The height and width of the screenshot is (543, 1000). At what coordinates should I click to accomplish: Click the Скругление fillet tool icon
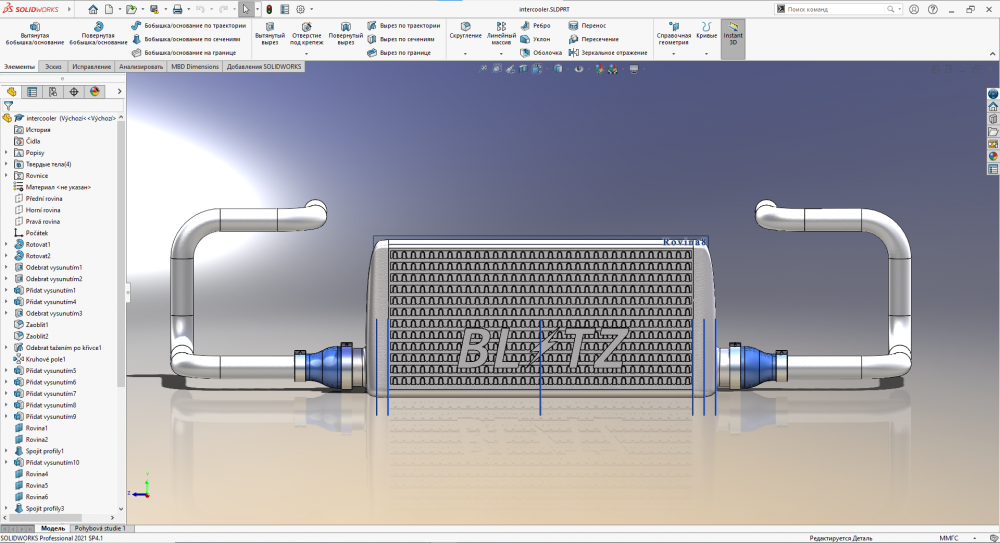(x=465, y=30)
